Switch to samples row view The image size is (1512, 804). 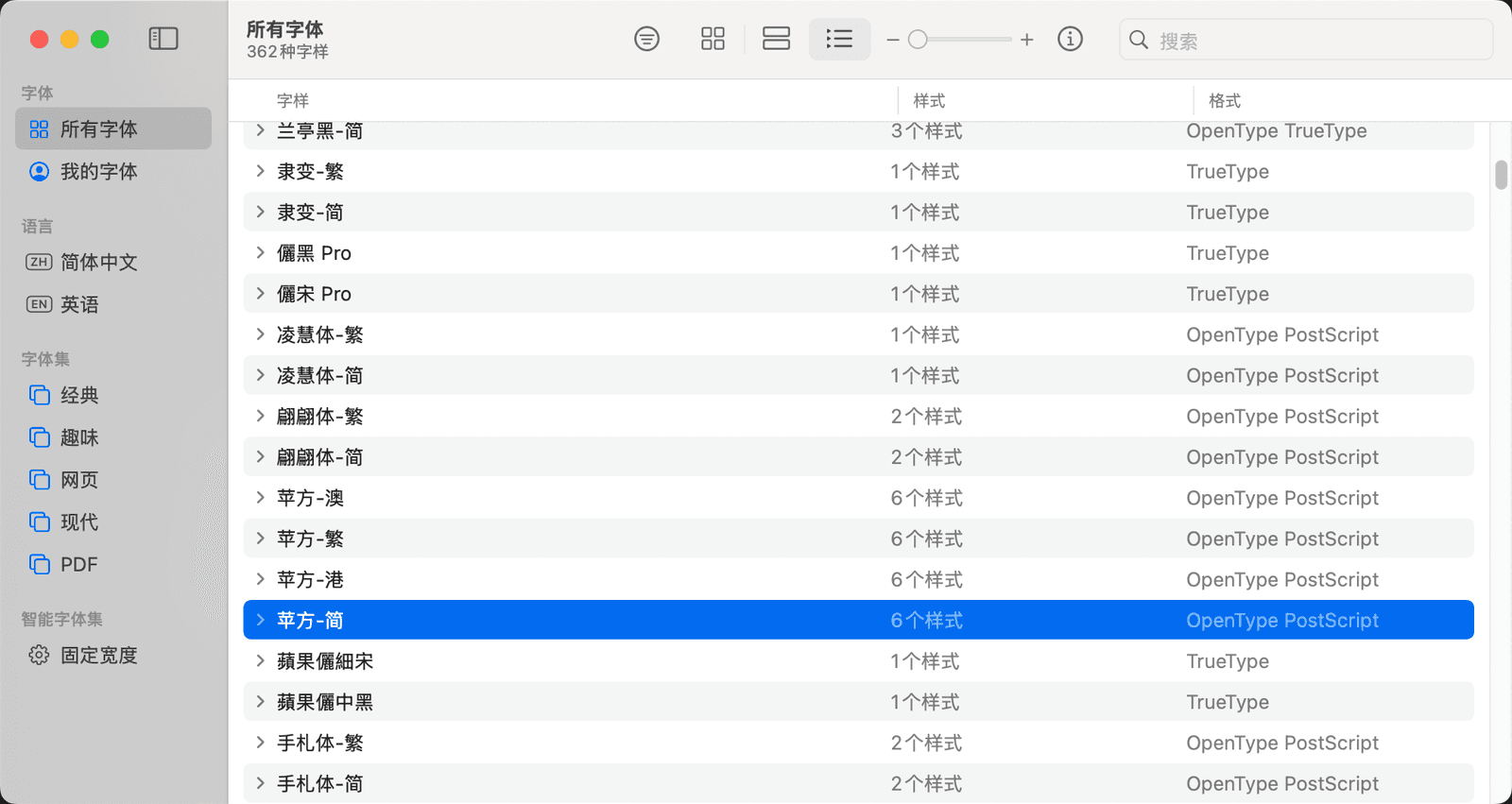[776, 39]
